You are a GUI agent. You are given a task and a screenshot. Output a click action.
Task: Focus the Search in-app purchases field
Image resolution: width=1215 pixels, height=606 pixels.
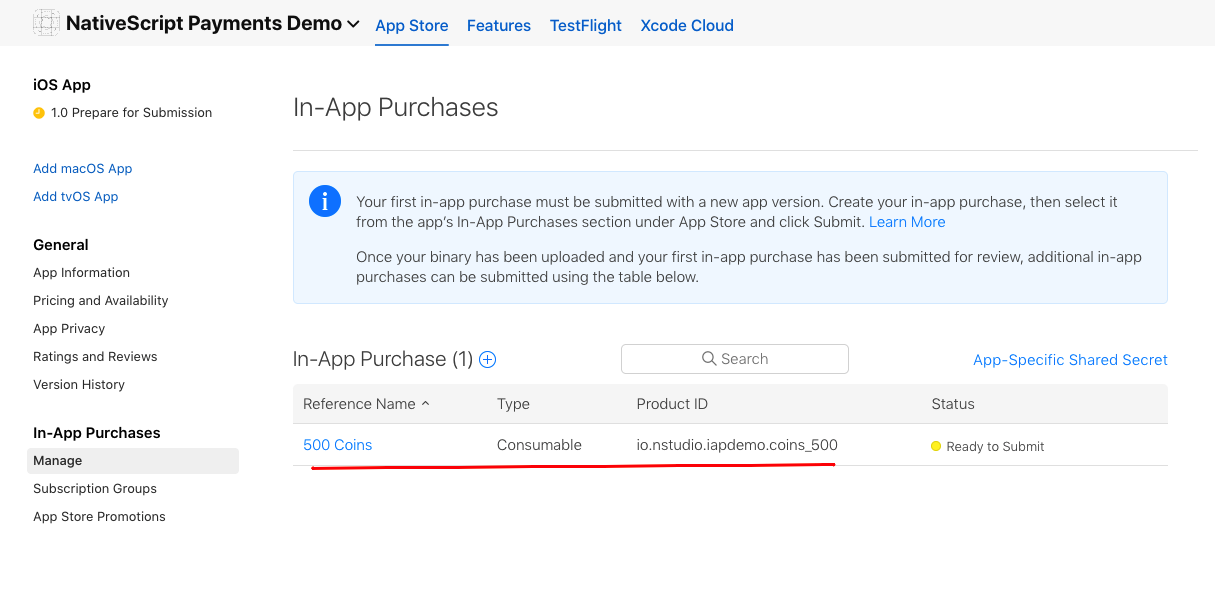pos(735,359)
